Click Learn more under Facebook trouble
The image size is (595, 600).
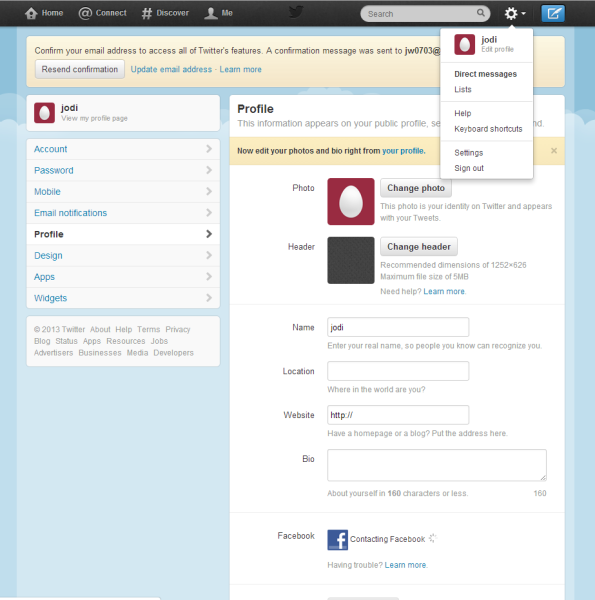click(405, 565)
